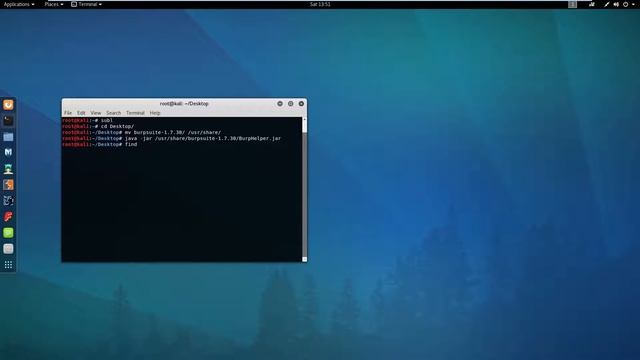
Task: Launch Metasploit (M icon) from the dock
Action: (8, 152)
